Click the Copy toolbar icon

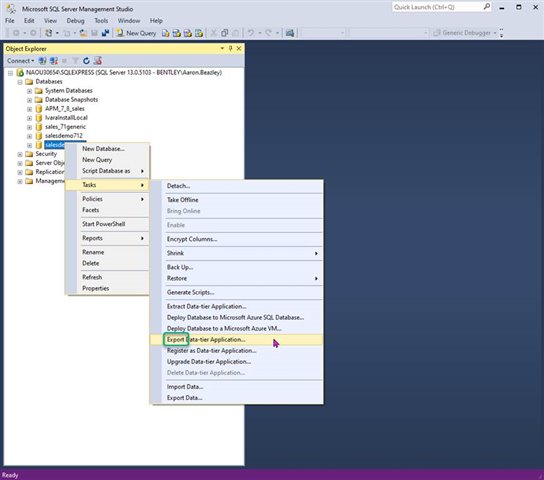pos(224,33)
